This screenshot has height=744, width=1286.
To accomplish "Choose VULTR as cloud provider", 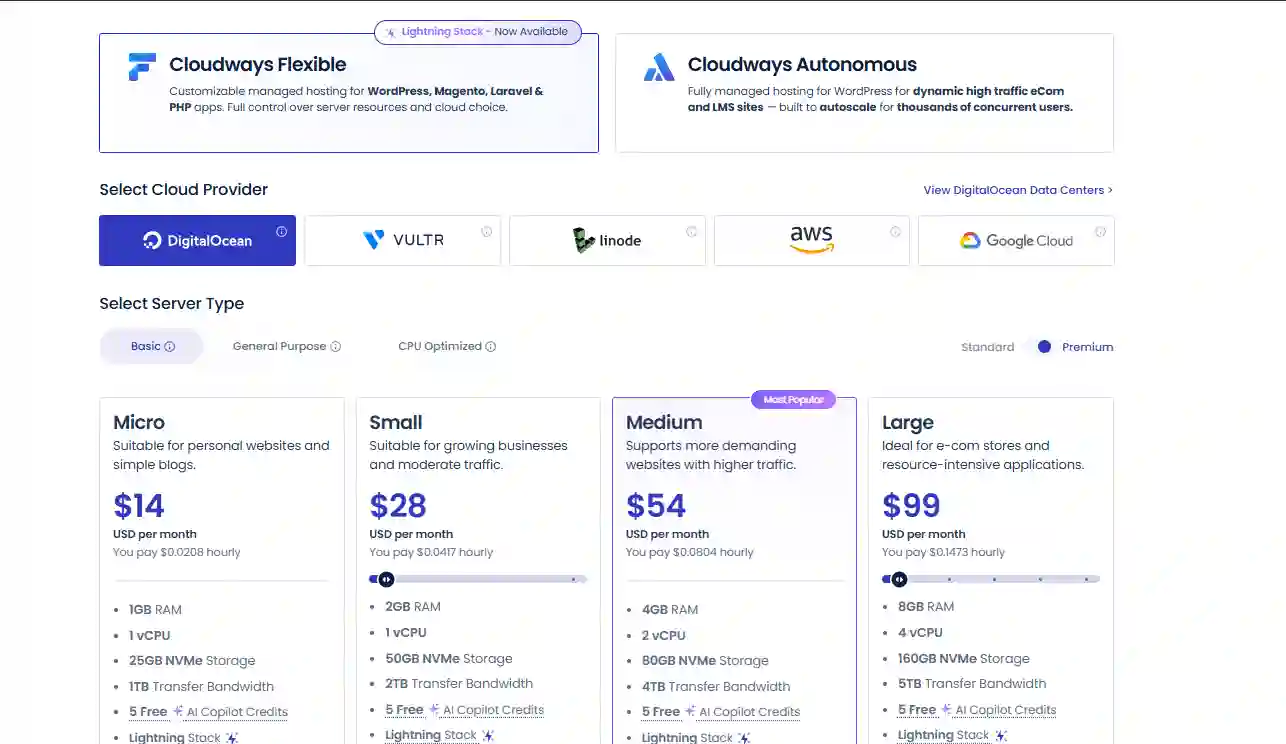I will (402, 240).
